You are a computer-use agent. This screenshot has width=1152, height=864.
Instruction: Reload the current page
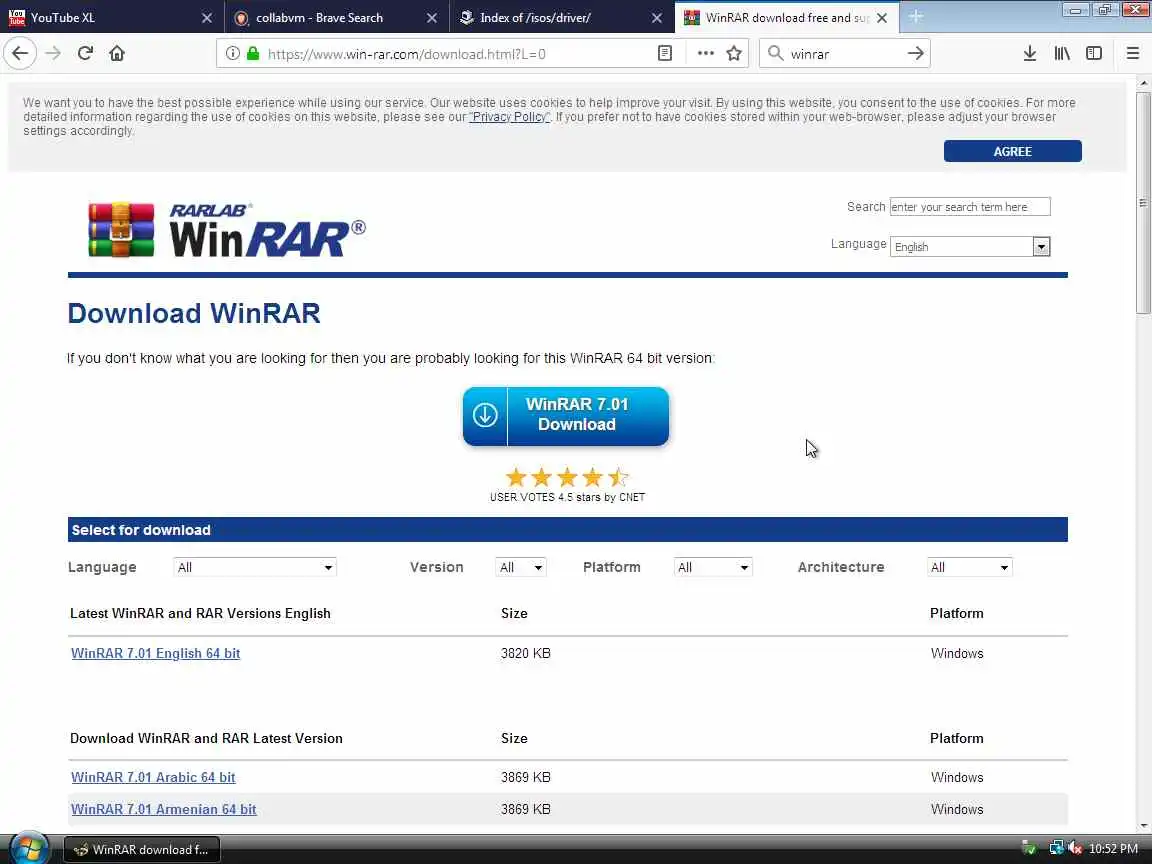click(85, 54)
